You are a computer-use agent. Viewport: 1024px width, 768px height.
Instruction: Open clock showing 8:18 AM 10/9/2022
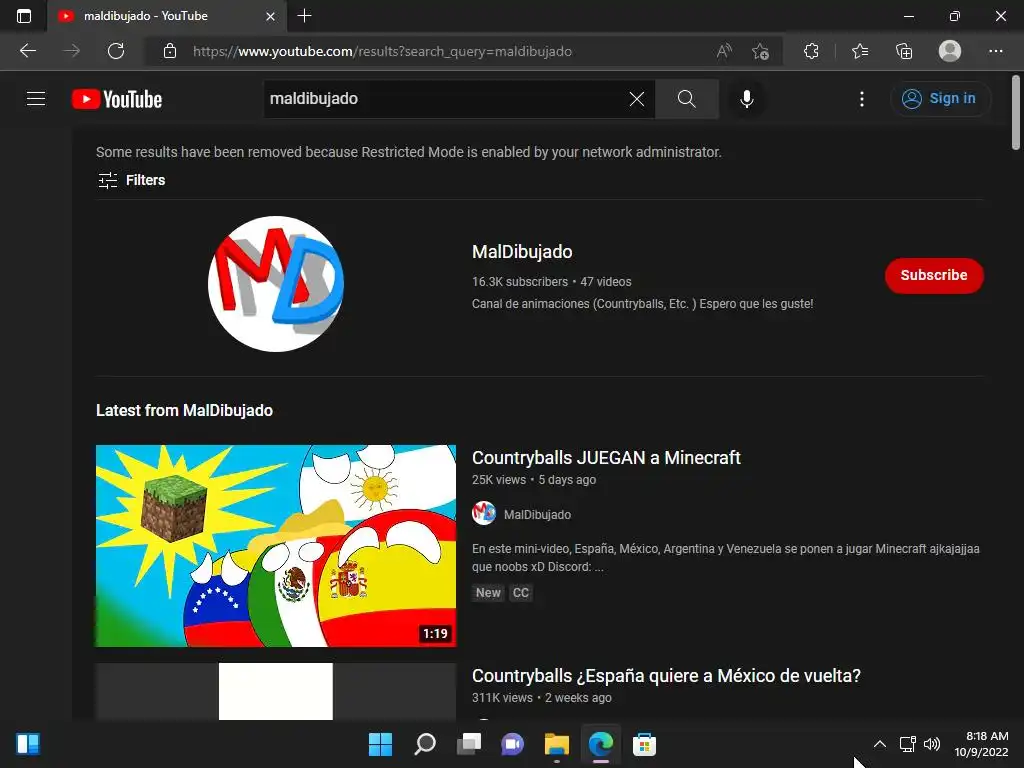tap(982, 744)
